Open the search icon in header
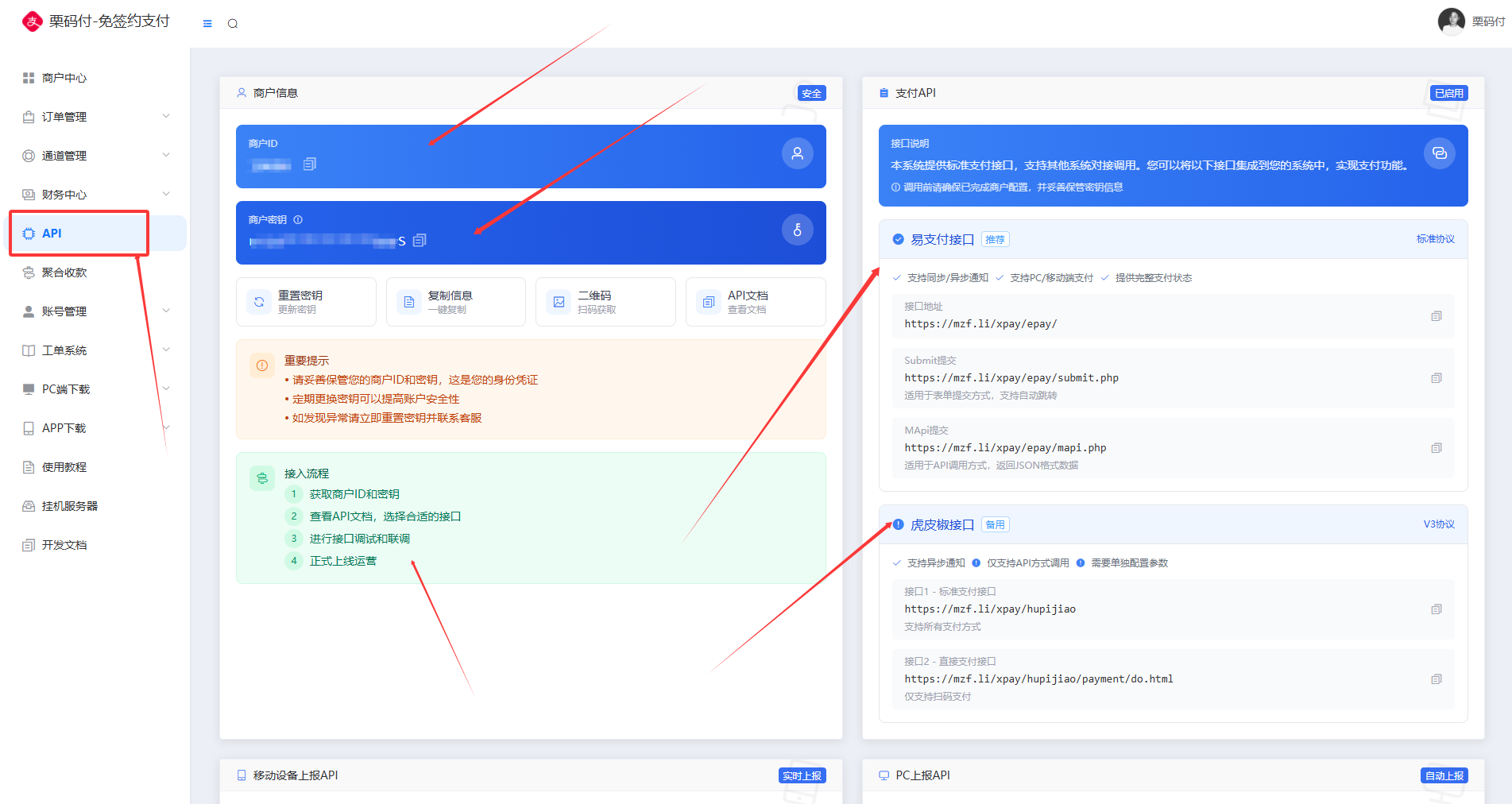 coord(233,24)
